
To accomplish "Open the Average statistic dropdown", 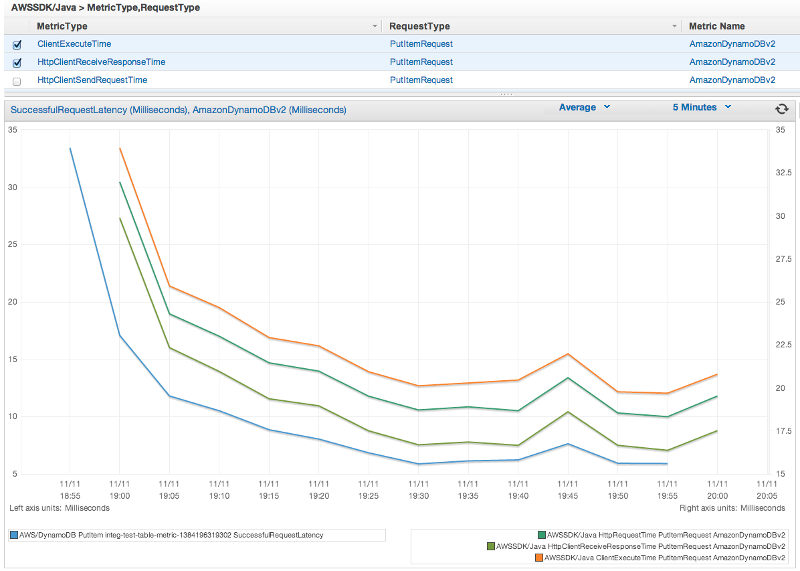I will point(577,107).
